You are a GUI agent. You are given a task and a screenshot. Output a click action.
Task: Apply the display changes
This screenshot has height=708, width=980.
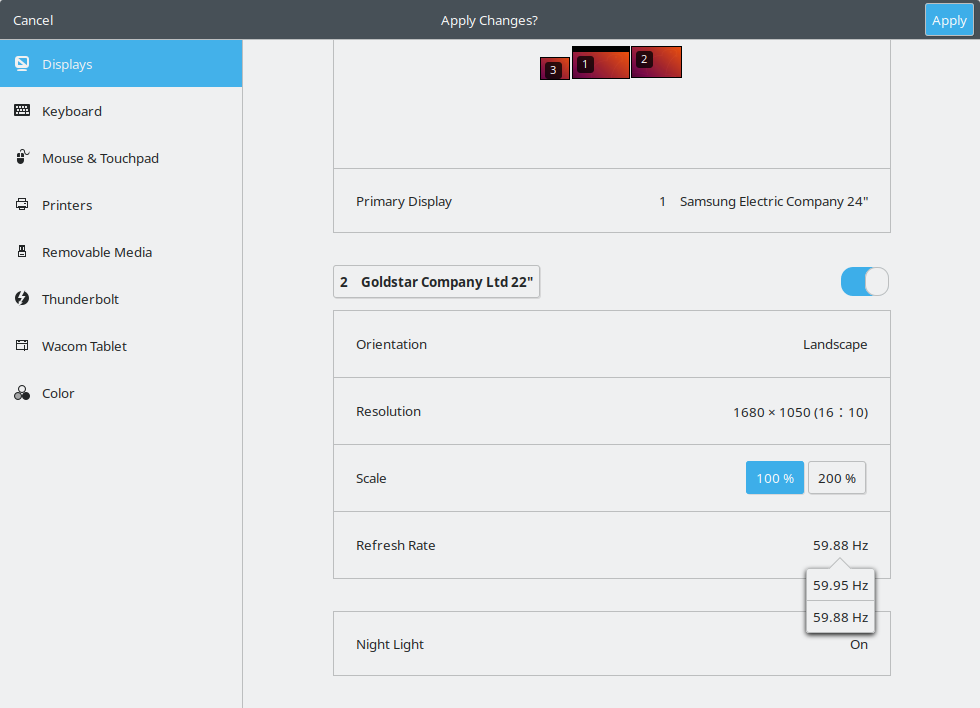pos(949,20)
